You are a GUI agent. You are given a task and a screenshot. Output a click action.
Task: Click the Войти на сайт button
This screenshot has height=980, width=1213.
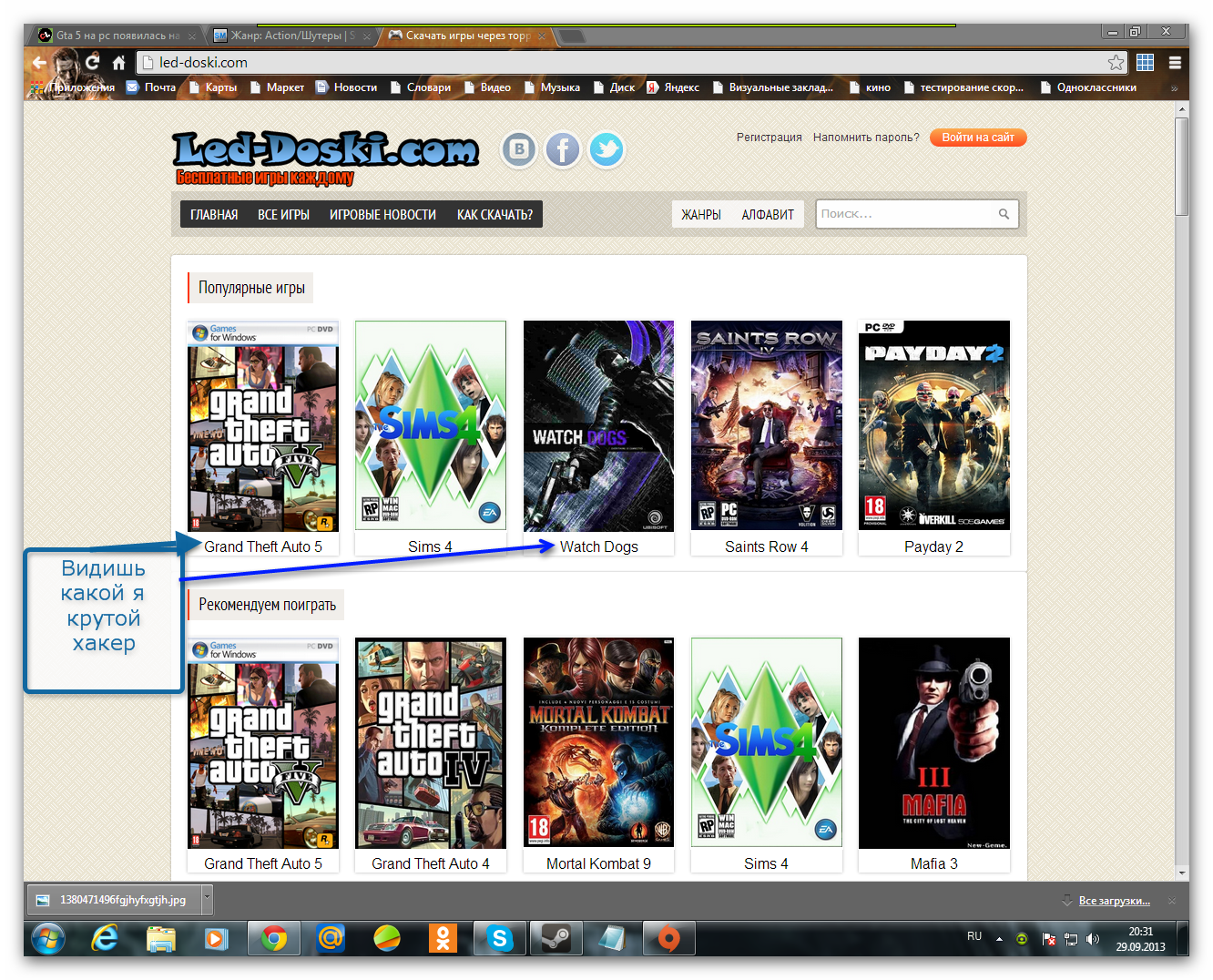click(978, 138)
